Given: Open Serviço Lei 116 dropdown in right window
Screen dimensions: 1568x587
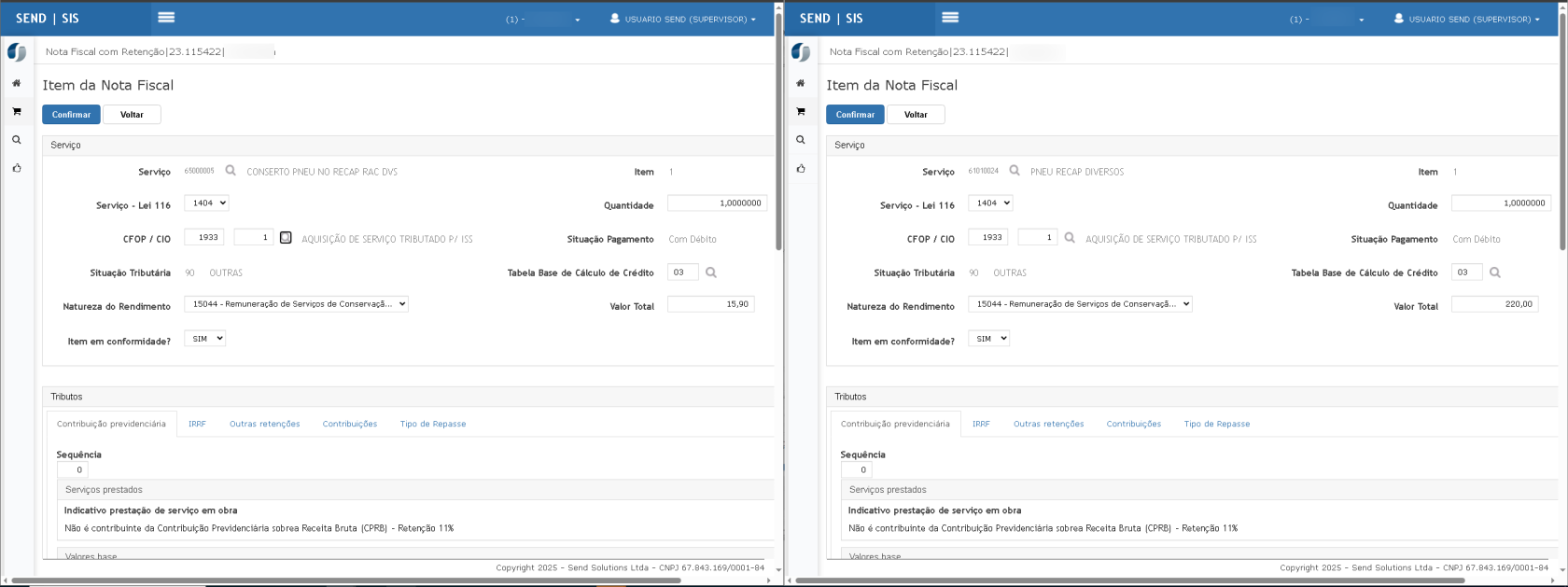Looking at the screenshot, I should coord(990,203).
